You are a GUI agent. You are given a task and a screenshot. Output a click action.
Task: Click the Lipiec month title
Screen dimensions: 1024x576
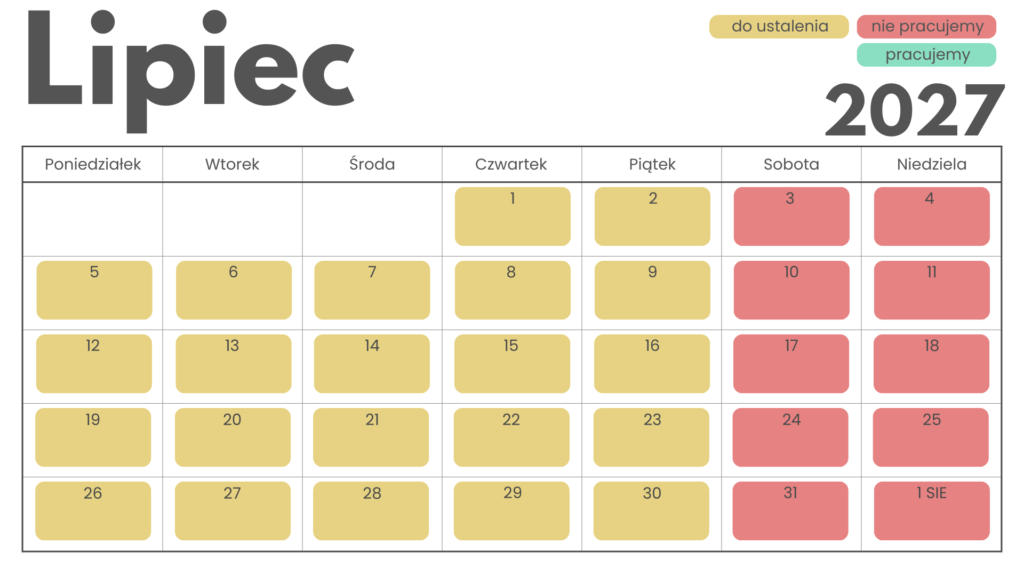[x=191, y=71]
